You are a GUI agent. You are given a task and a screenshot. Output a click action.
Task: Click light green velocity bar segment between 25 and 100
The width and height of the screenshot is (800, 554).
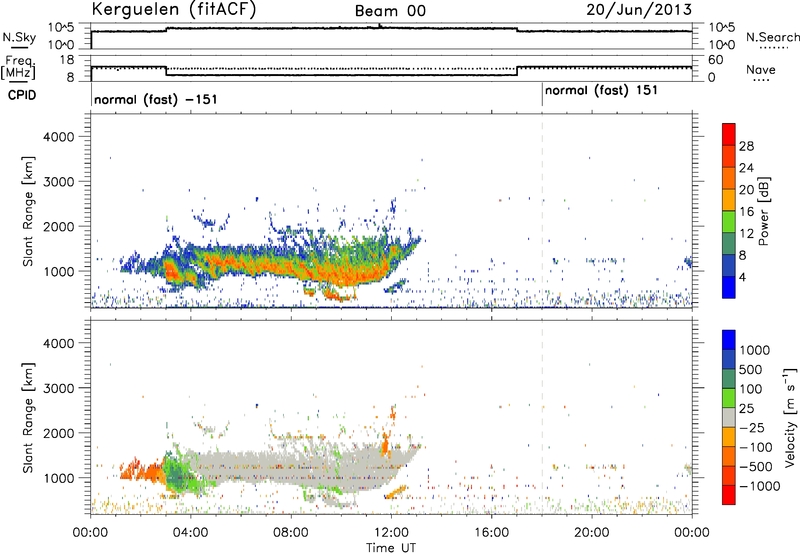coord(729,398)
